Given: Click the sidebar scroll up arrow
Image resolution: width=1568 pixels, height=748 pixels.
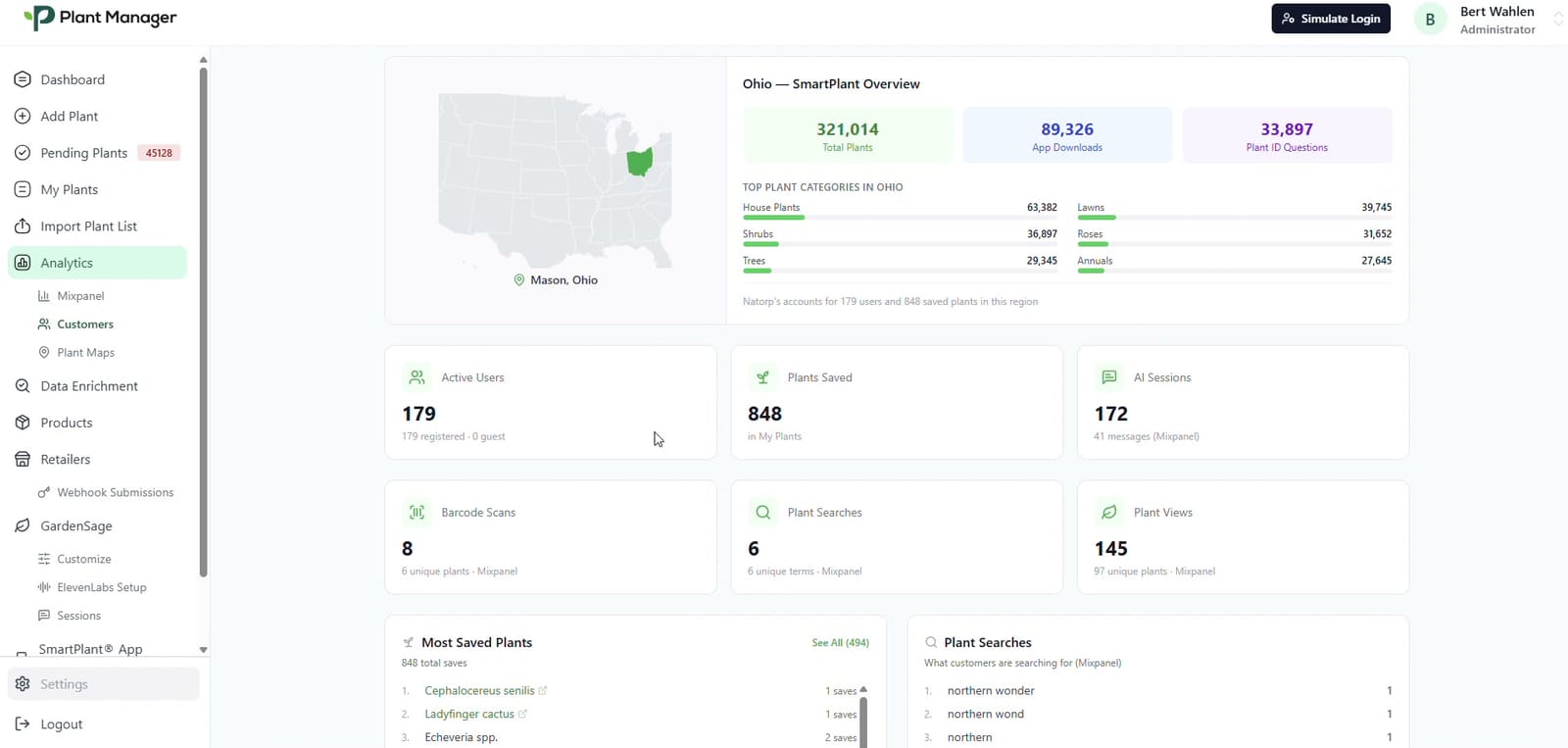Looking at the screenshot, I should coord(203,60).
